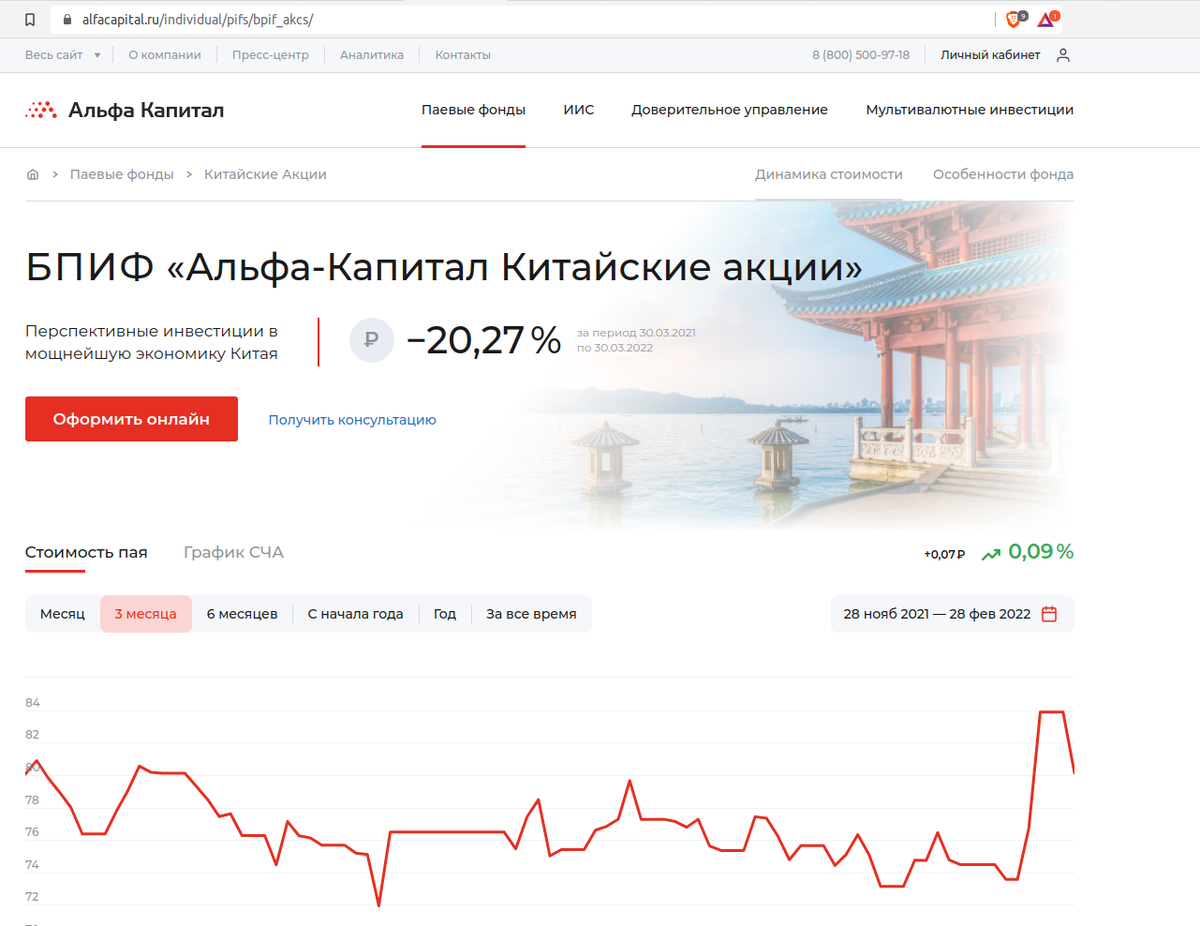This screenshot has height=926, width=1200.
Task: Open 'Пресс-центр' link
Action: [270, 55]
